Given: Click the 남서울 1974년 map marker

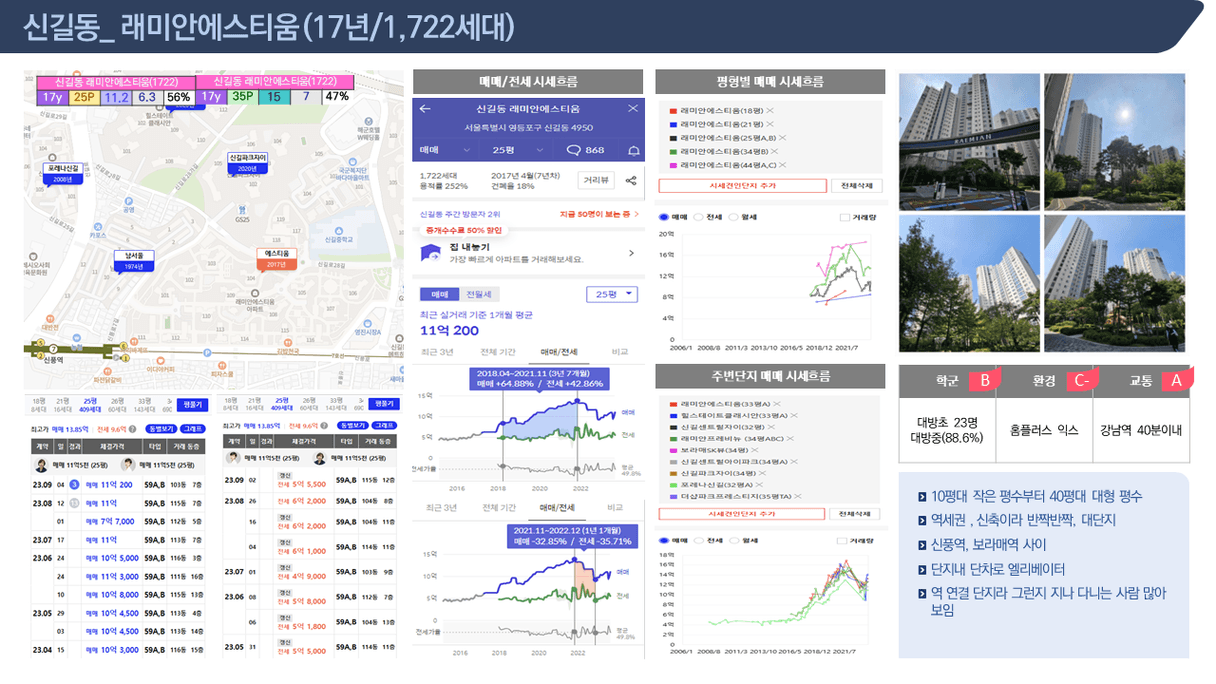Looking at the screenshot, I should [134, 262].
